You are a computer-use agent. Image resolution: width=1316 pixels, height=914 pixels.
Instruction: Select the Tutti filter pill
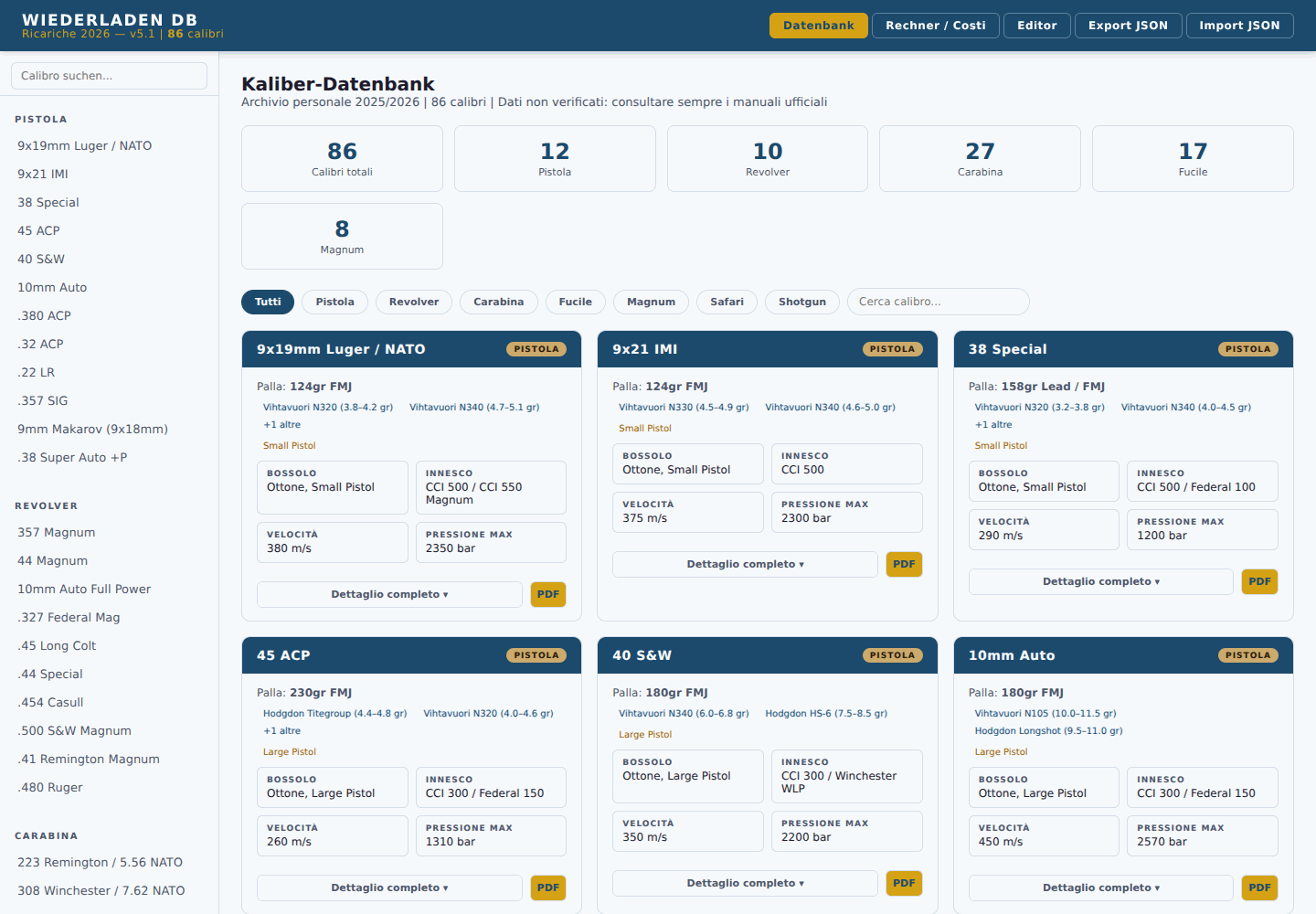pyautogui.click(x=268, y=302)
